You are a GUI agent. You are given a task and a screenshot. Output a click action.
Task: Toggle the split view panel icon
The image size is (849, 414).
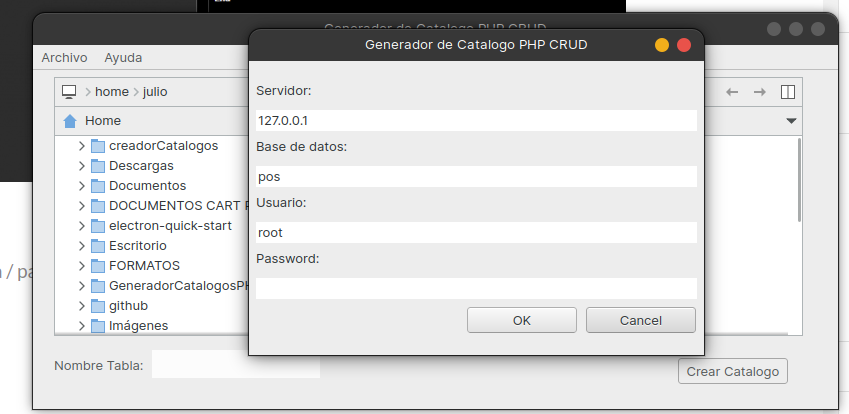pyautogui.click(x=788, y=92)
